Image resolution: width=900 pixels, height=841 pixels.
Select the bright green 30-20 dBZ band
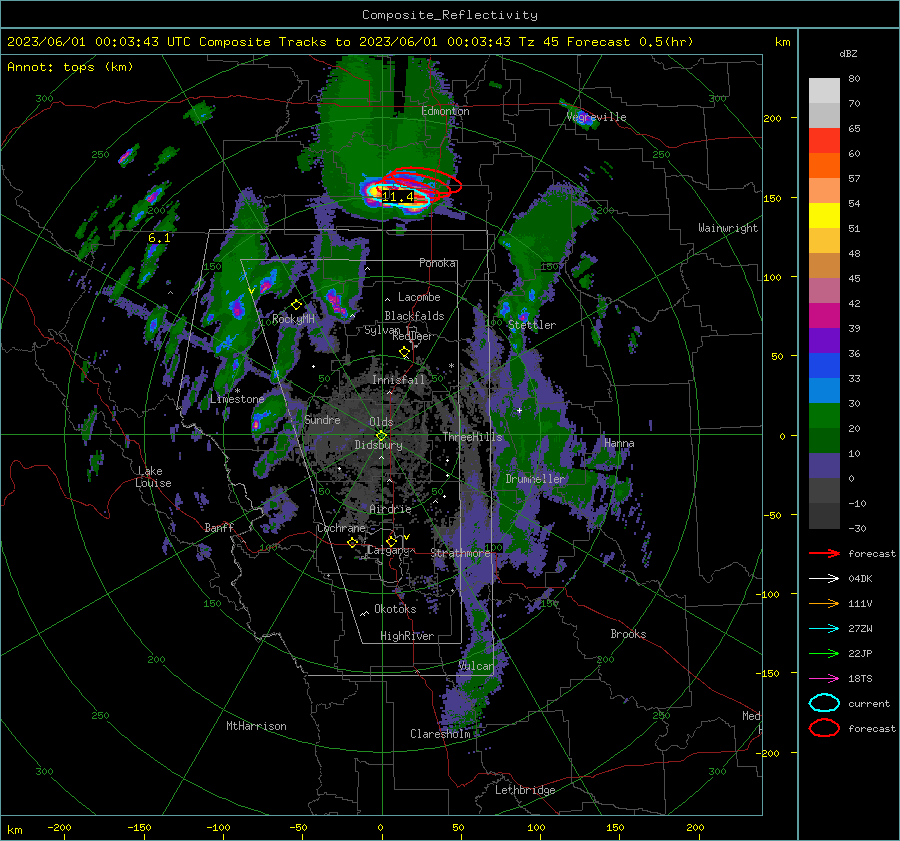pos(824,416)
